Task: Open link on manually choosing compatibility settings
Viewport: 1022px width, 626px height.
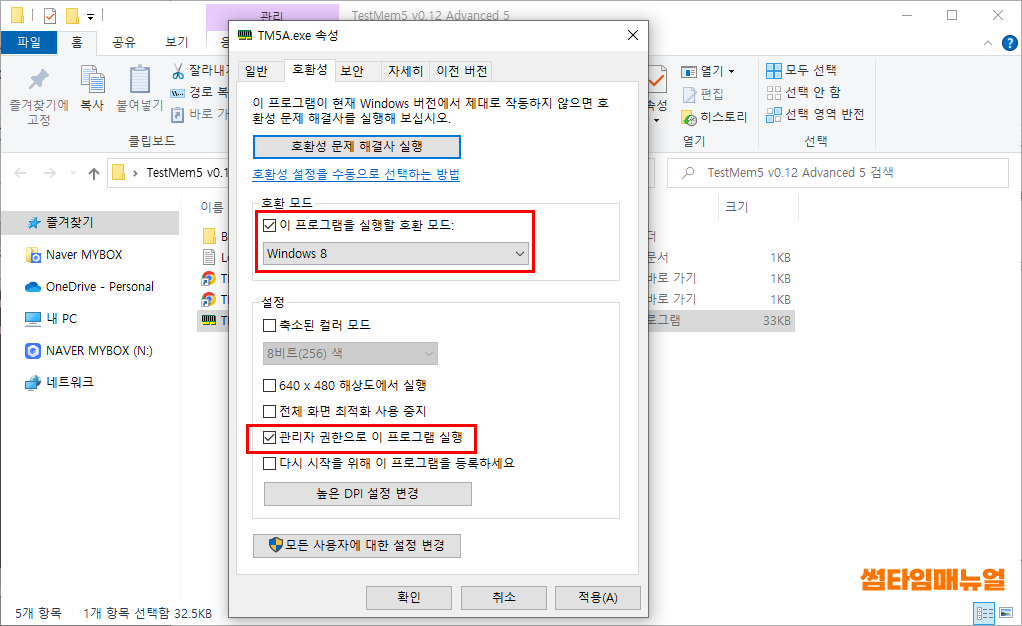Action: [x=356, y=175]
